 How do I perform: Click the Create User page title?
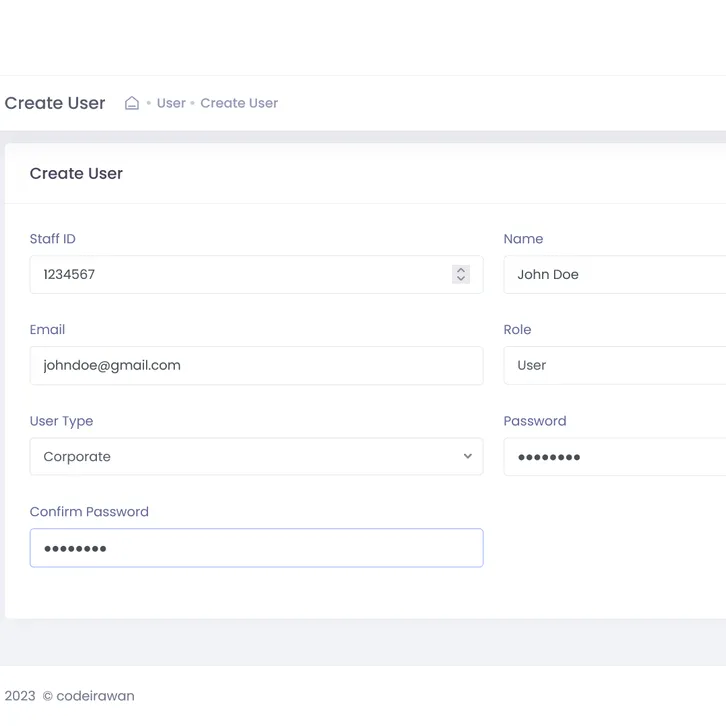pos(55,103)
